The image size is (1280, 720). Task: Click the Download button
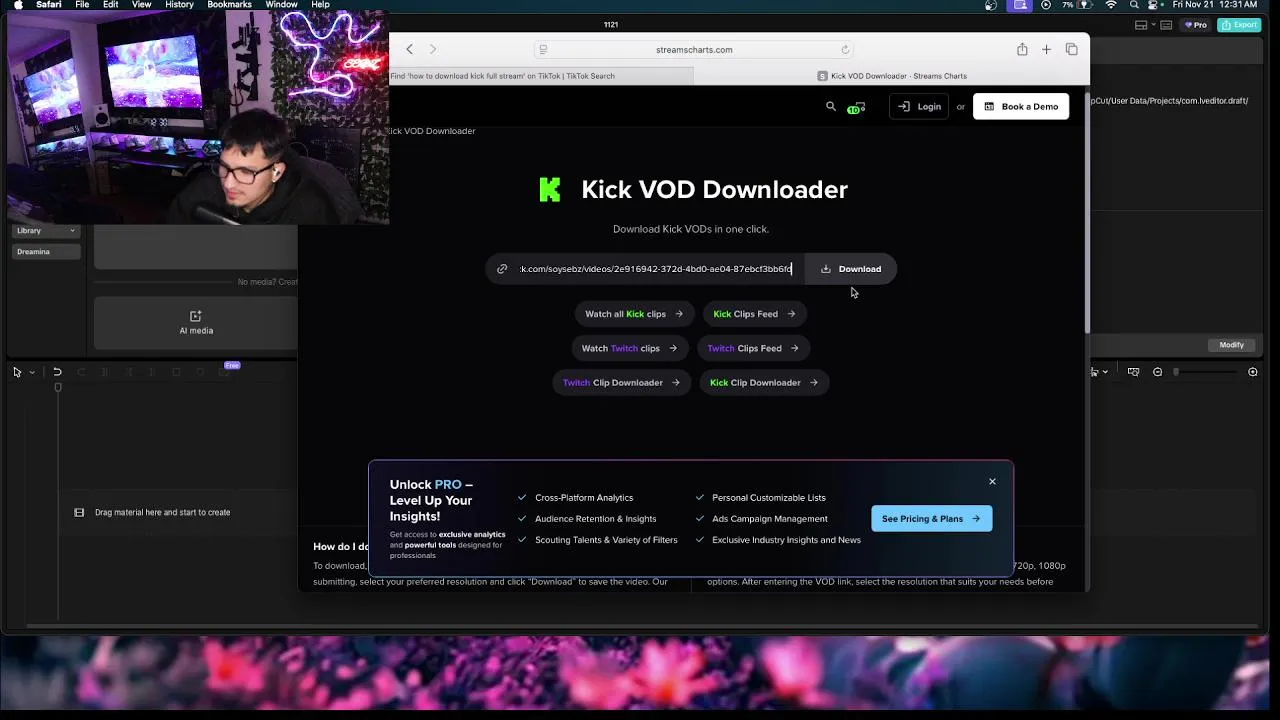(x=851, y=269)
